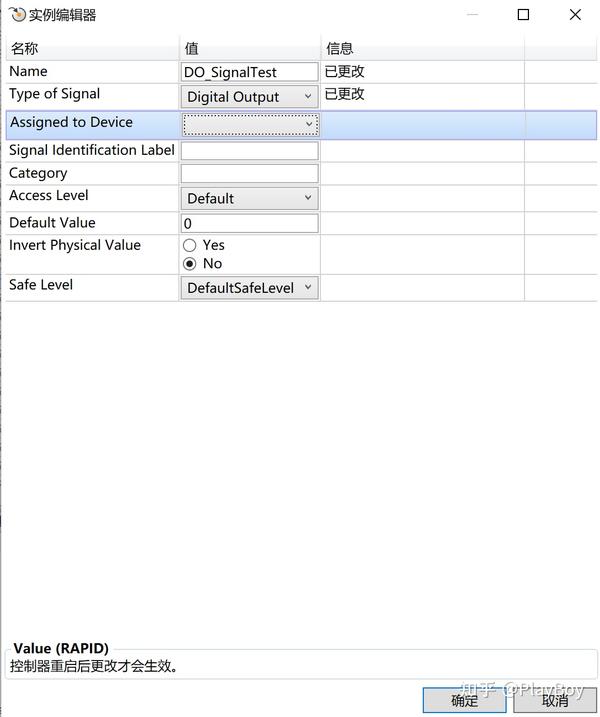Select the Signal Identification Label row label
The width and height of the screenshot is (600, 717).
tap(92, 150)
